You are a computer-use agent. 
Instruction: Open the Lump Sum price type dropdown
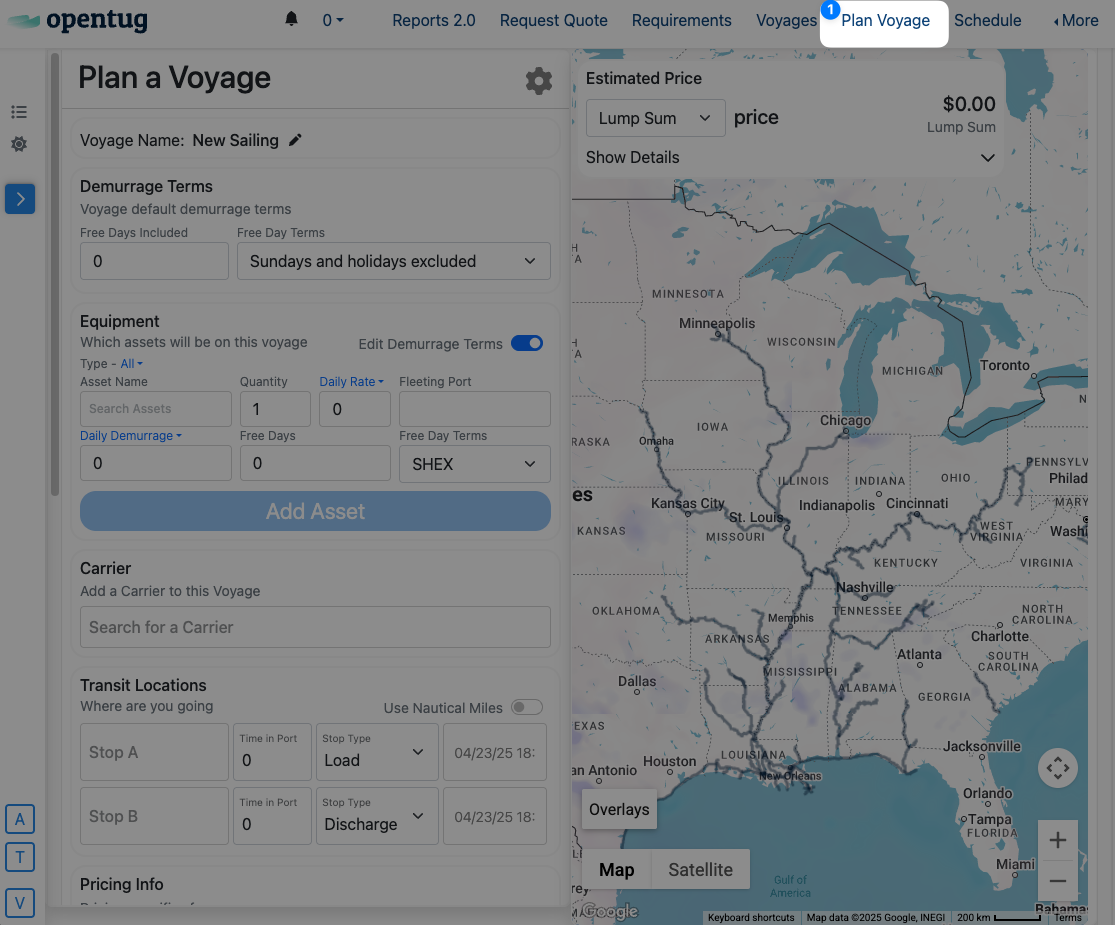(655, 118)
